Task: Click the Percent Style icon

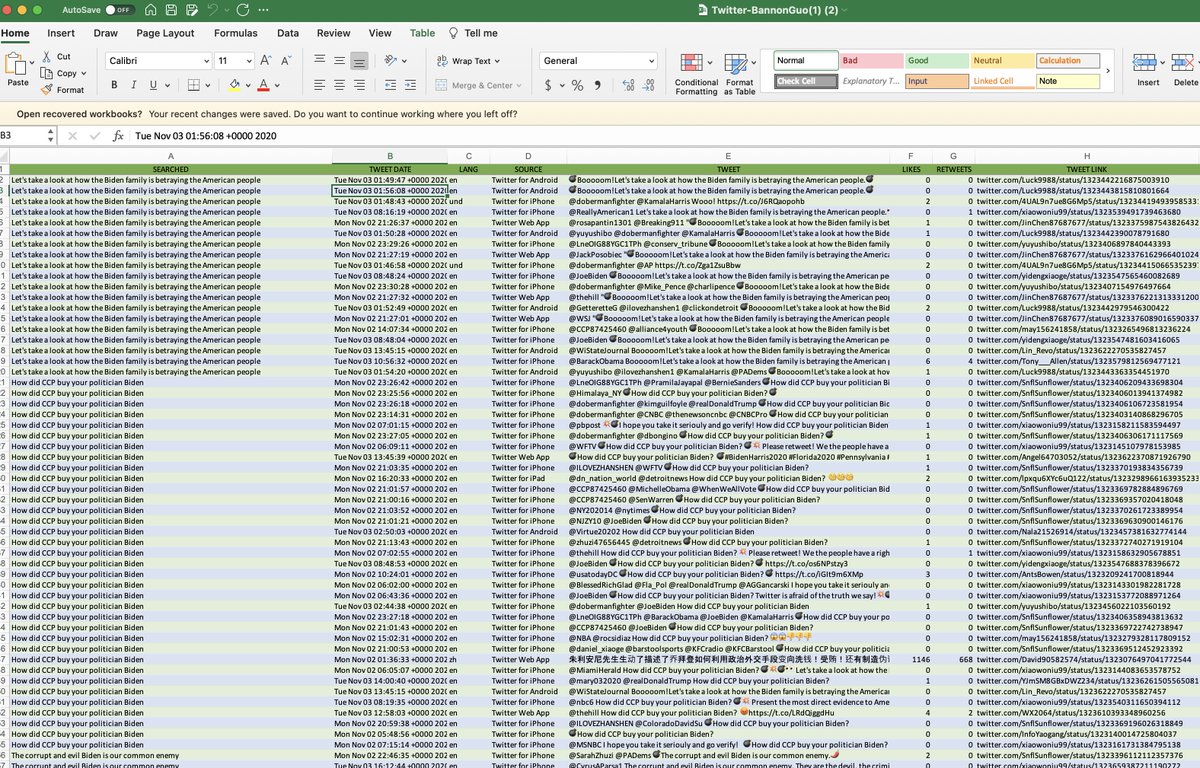Action: pyautogui.click(x=578, y=86)
